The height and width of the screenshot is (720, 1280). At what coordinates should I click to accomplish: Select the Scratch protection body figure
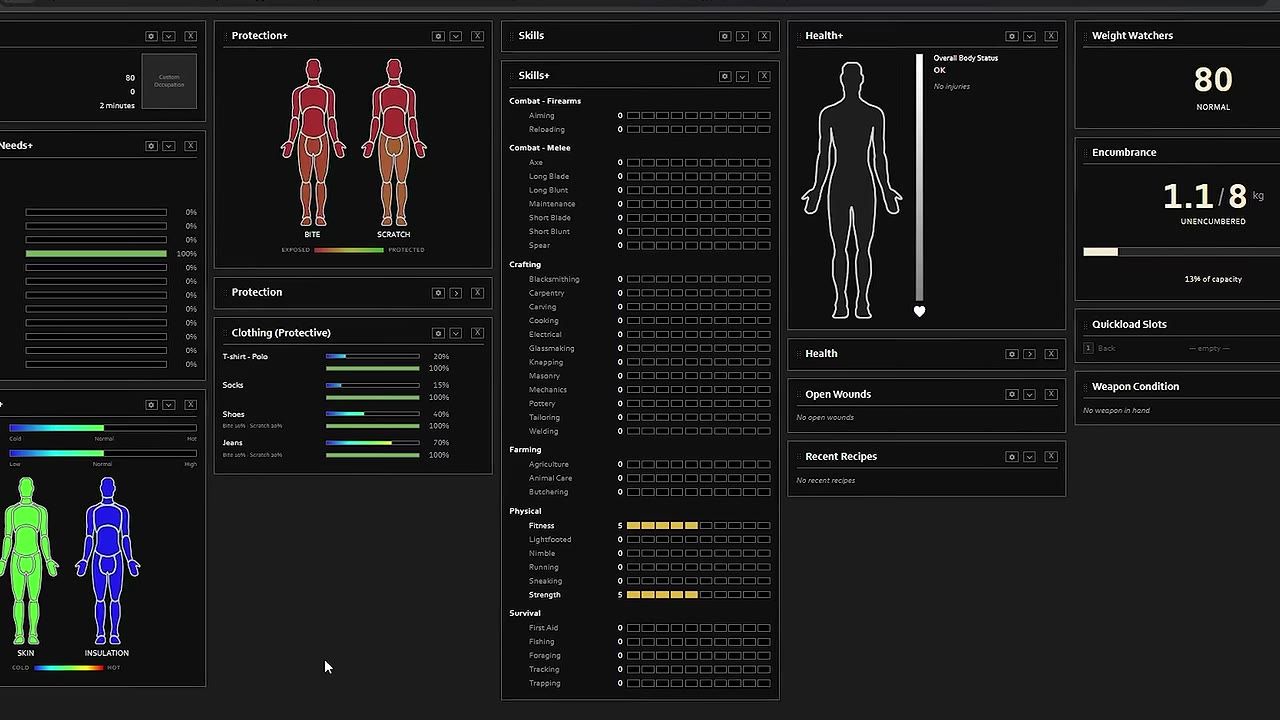point(394,143)
